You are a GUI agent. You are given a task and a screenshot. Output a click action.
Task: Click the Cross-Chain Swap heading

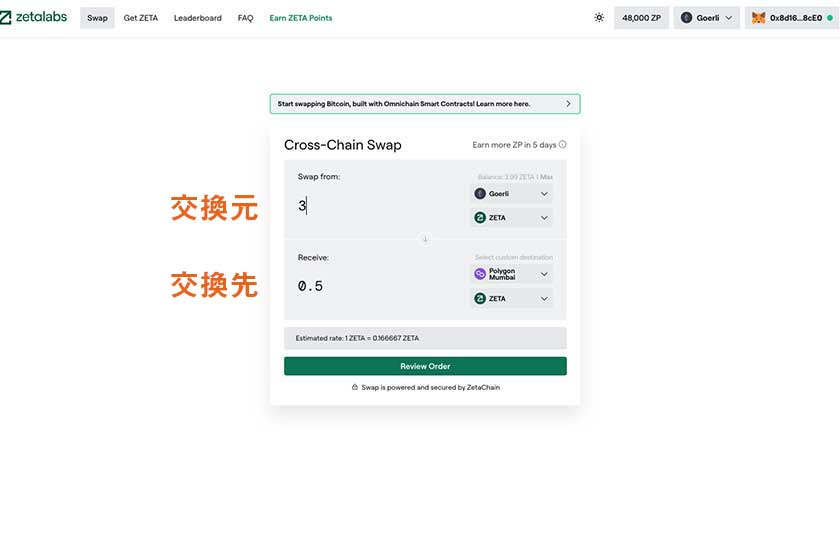click(x=343, y=145)
